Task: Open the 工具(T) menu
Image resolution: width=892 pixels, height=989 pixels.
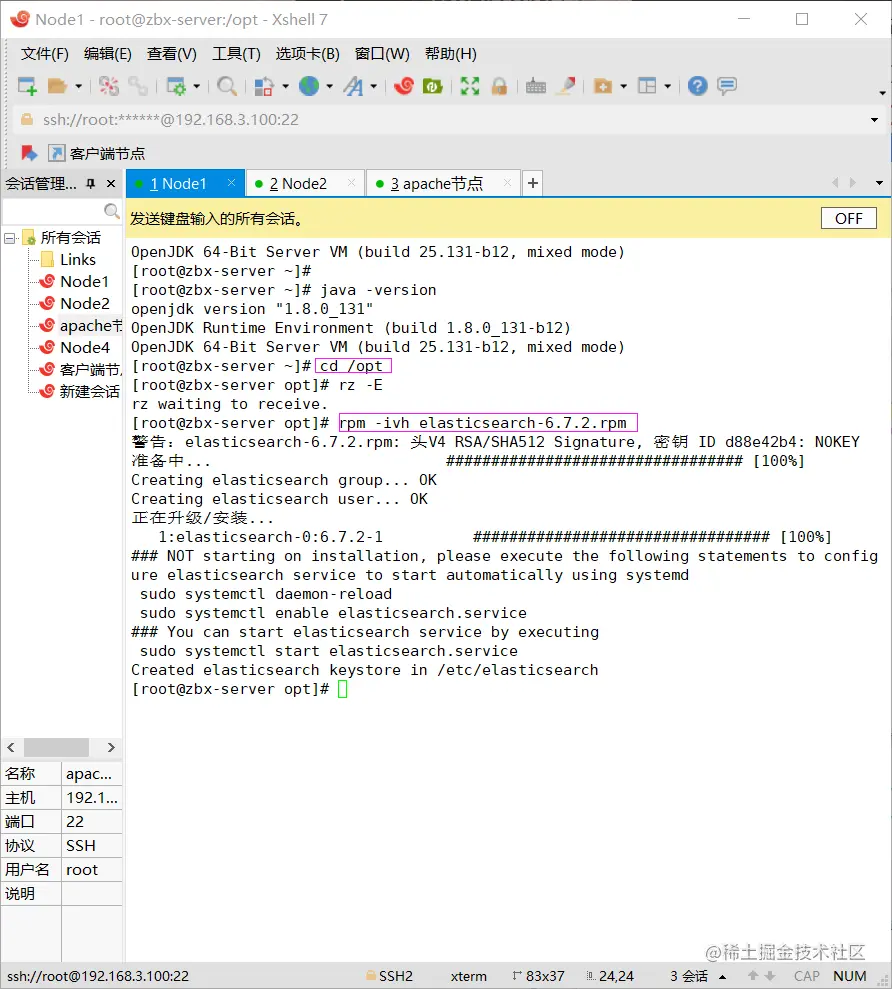Action: tap(236, 54)
